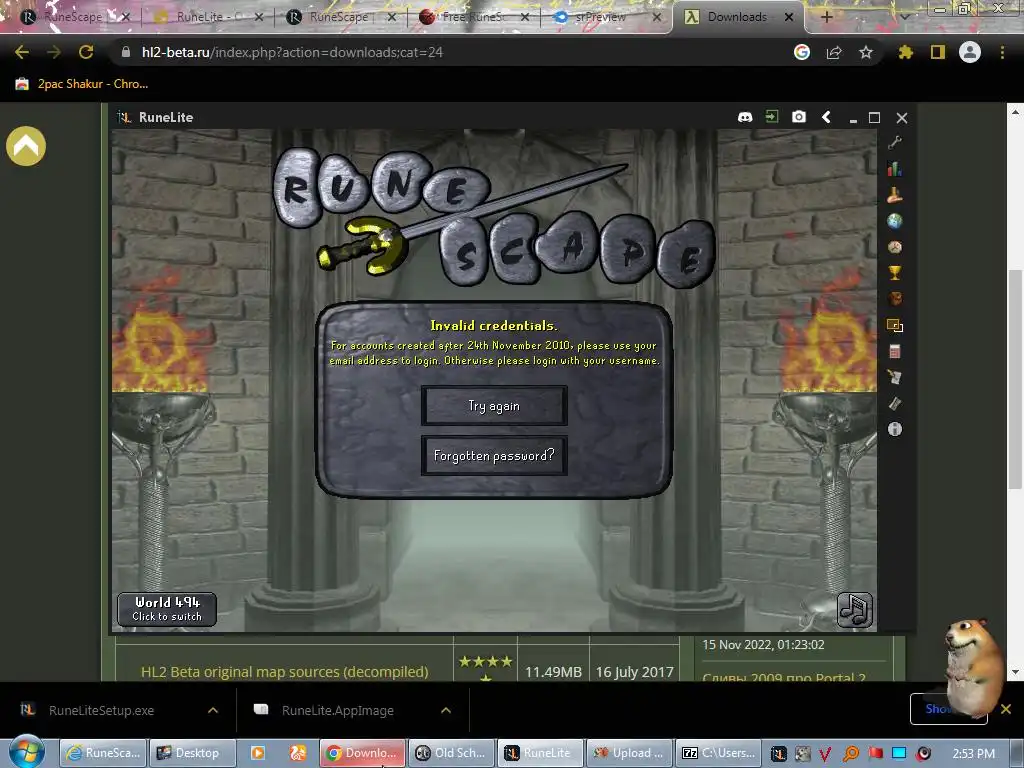This screenshot has height=768, width=1024.
Task: Switch to the Desktop taskbar item
Action: (x=191, y=753)
